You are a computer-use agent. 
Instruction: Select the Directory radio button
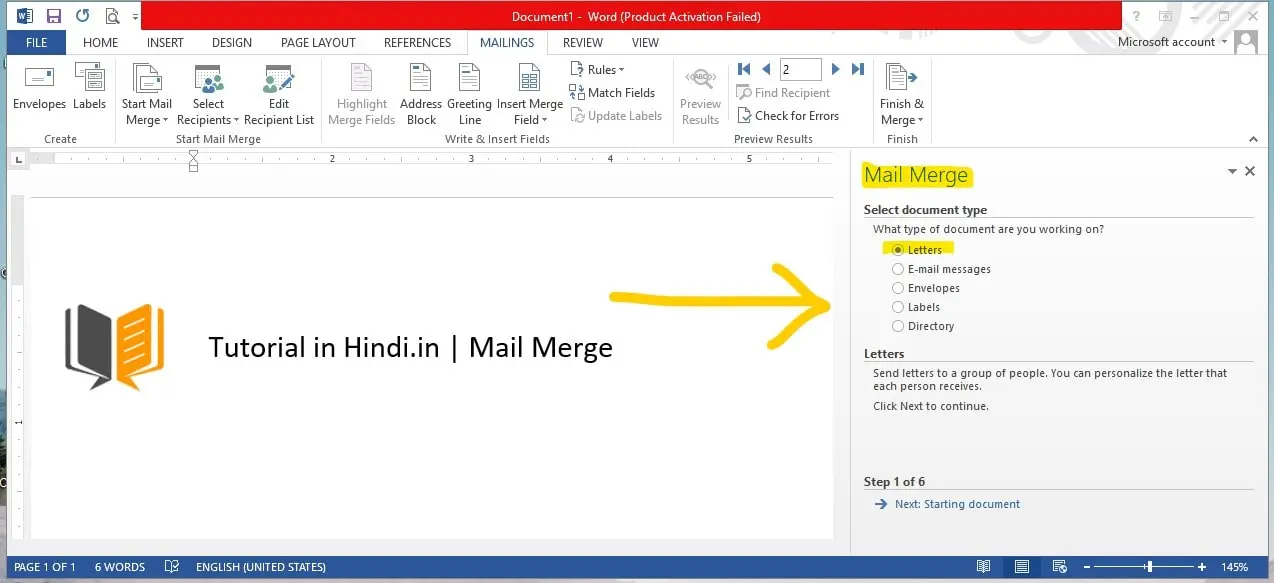coord(898,326)
